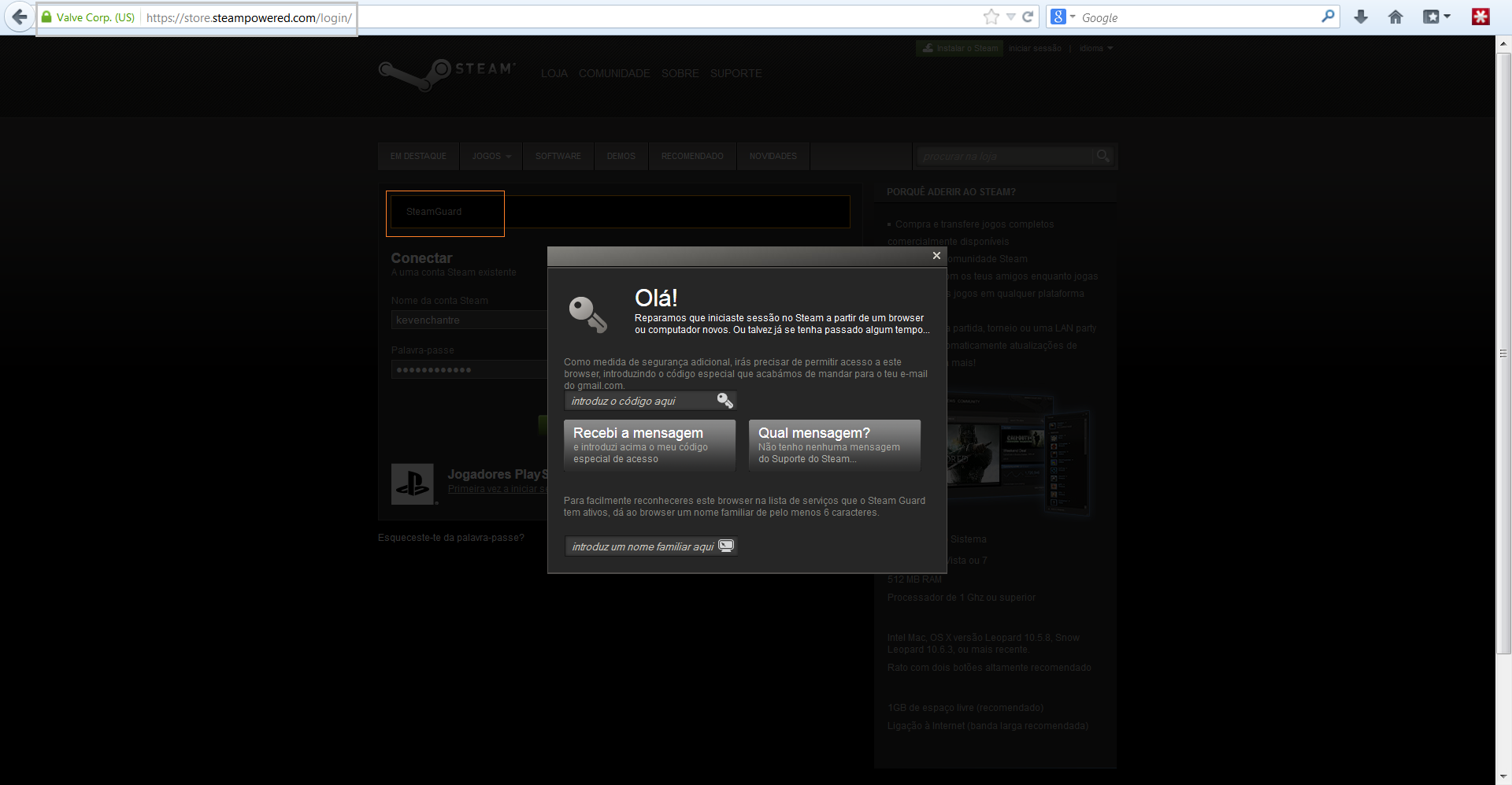Click Esqueceste-te da palavra-passe? link
The height and width of the screenshot is (785, 1512).
(x=451, y=538)
